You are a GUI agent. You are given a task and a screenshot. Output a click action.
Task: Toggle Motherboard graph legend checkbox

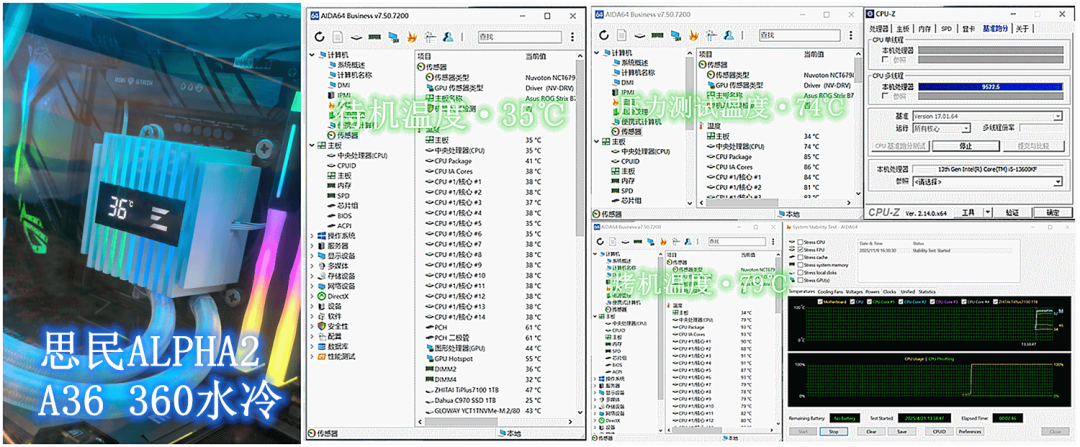(x=818, y=302)
